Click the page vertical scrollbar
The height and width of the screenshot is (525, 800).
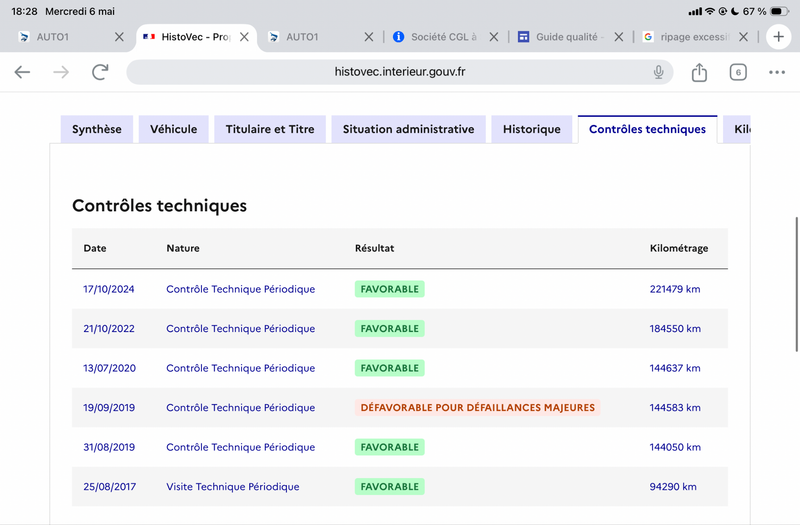point(796,284)
